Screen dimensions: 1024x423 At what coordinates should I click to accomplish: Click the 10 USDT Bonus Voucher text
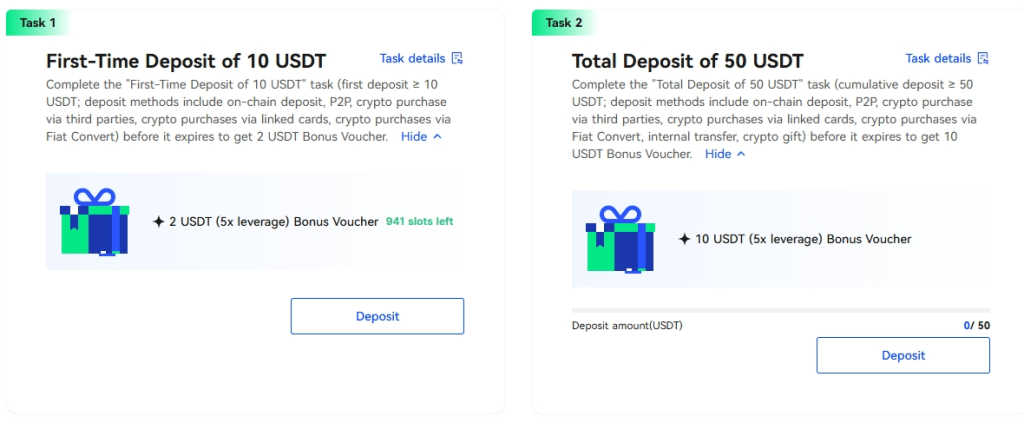coord(803,240)
